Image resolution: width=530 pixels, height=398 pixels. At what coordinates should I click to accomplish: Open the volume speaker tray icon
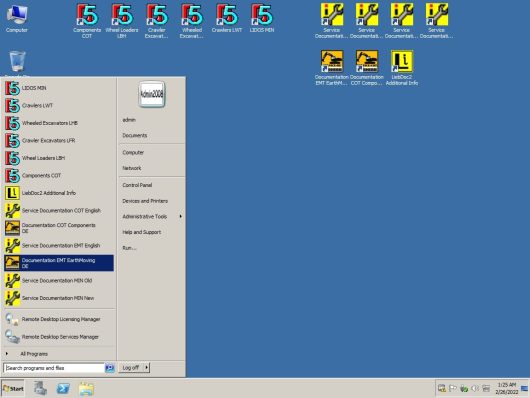(x=475, y=388)
